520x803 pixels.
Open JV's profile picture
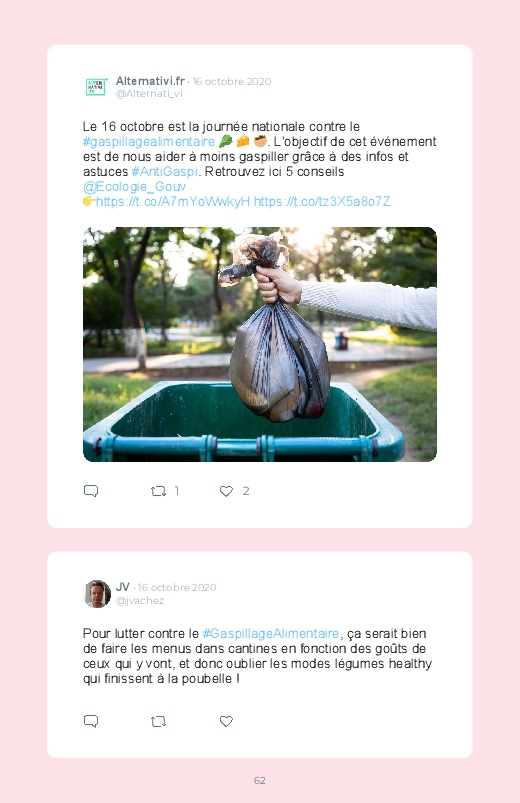click(97, 594)
